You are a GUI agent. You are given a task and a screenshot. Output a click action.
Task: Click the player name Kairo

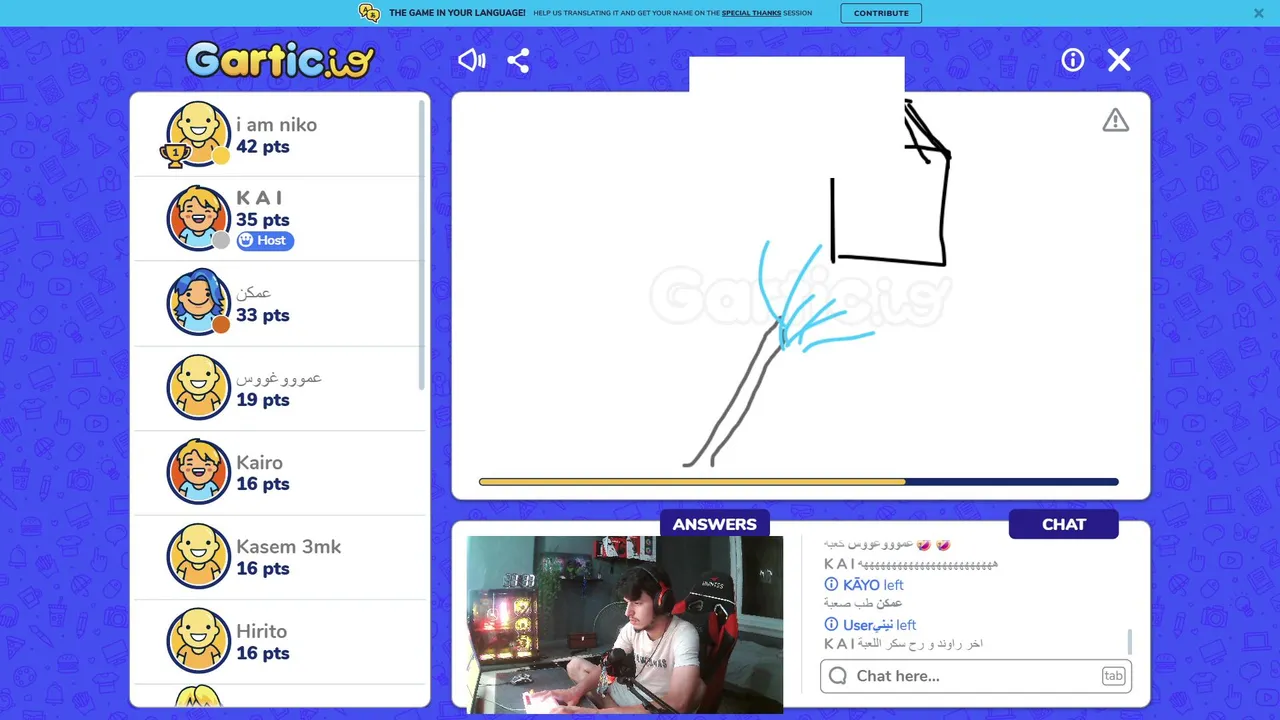click(259, 462)
